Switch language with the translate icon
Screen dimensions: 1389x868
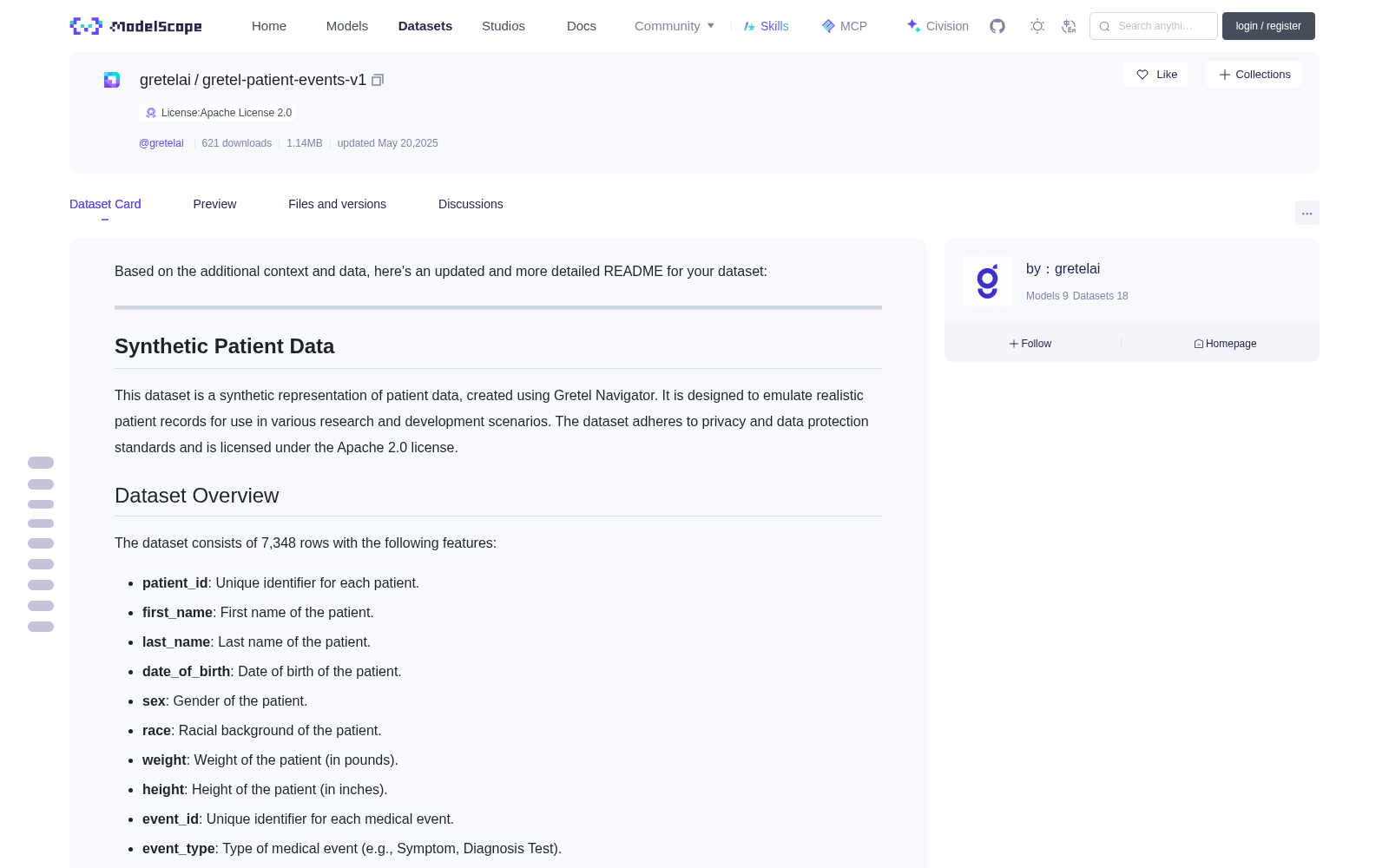[1070, 26]
